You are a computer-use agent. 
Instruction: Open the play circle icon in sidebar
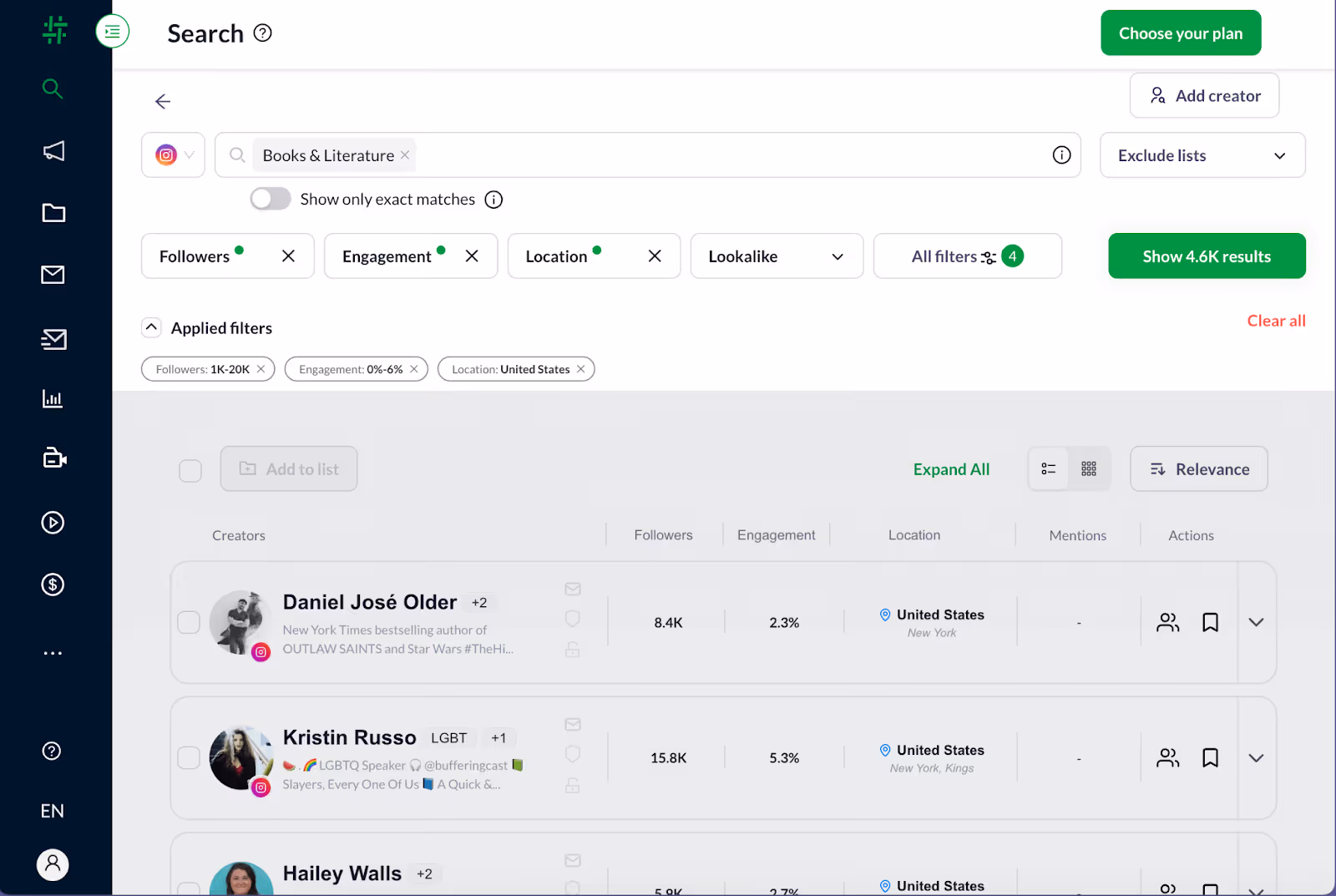(53, 523)
